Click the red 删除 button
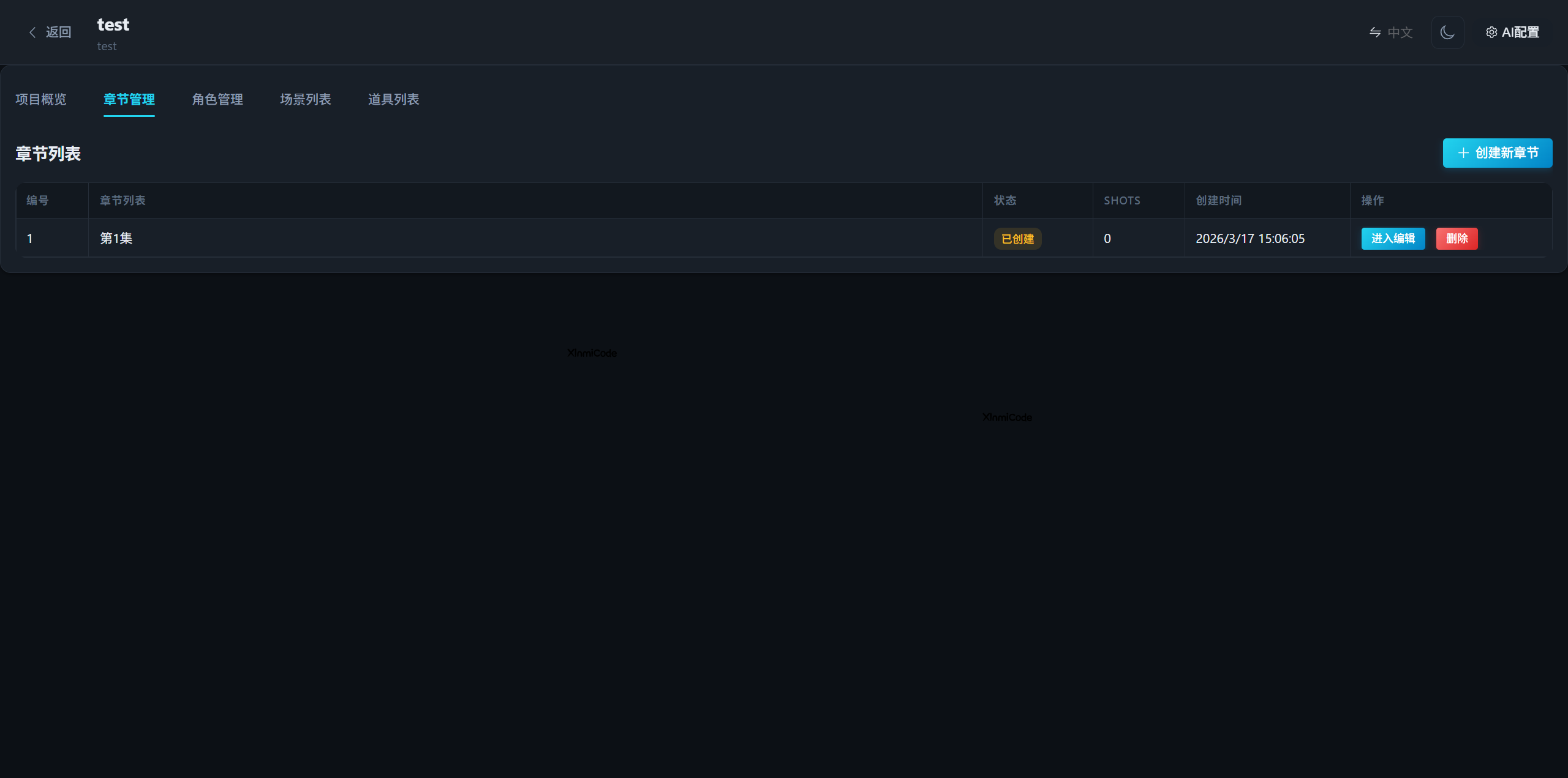The height and width of the screenshot is (778, 1568). click(1457, 239)
